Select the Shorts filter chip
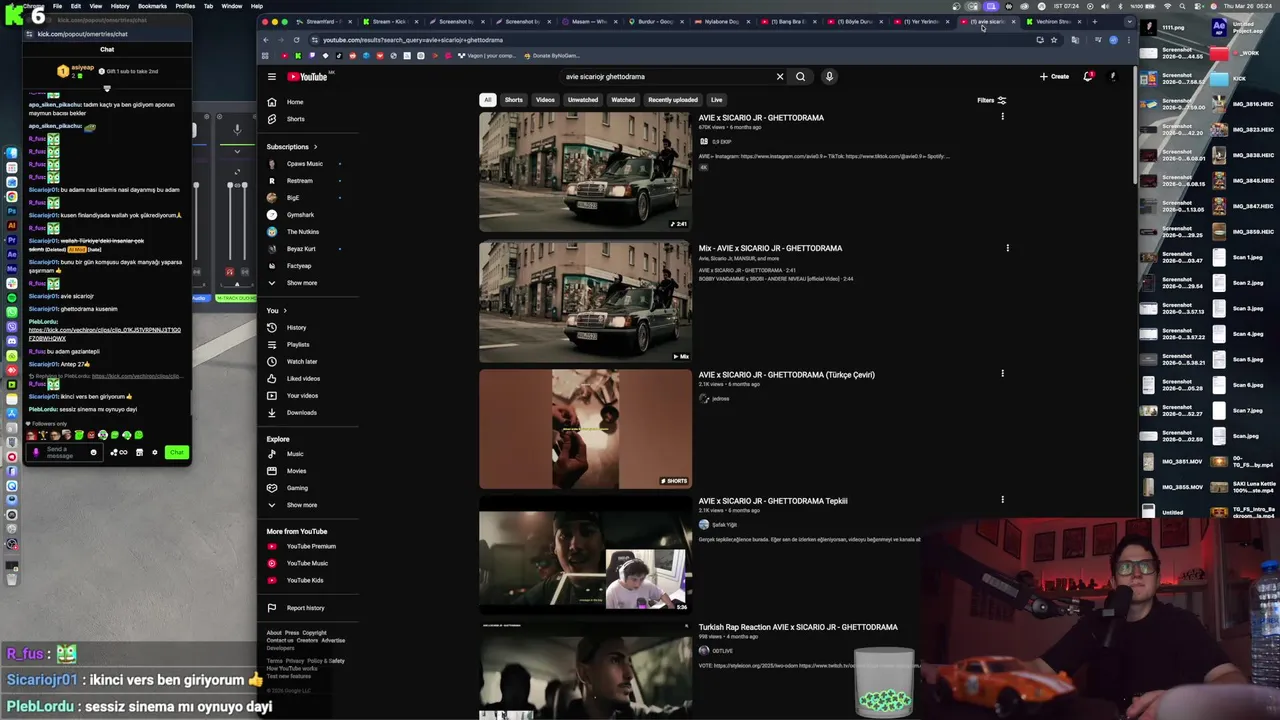 click(x=513, y=100)
